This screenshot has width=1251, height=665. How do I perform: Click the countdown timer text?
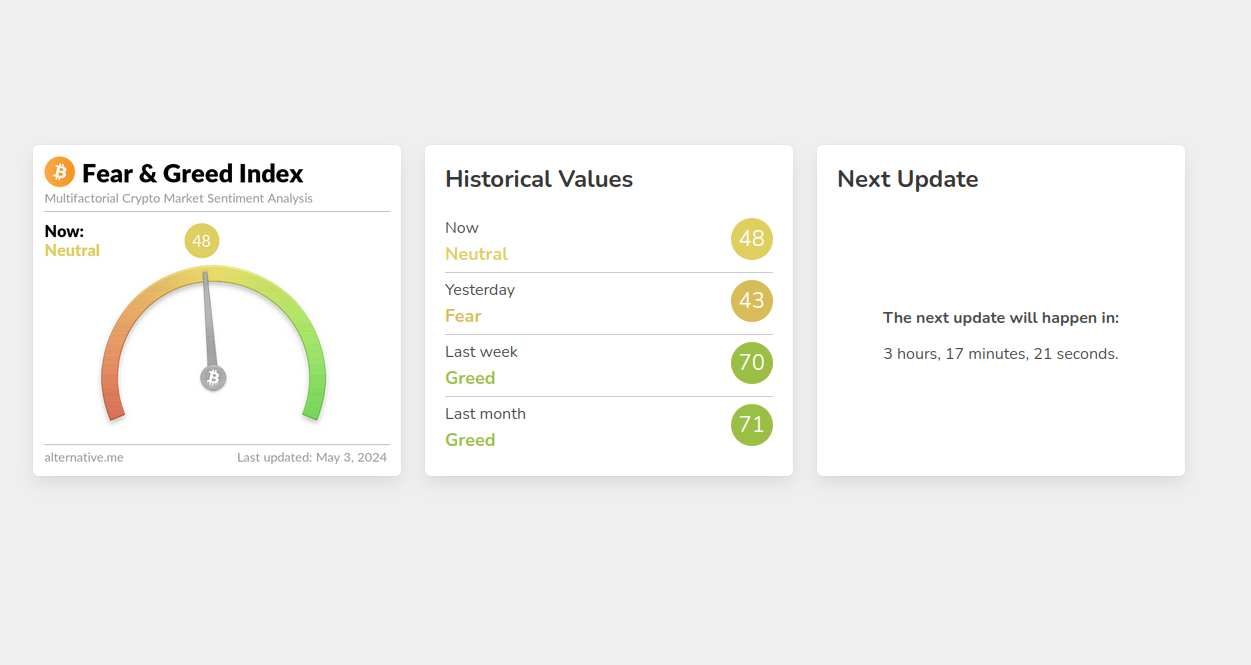[1001, 354]
